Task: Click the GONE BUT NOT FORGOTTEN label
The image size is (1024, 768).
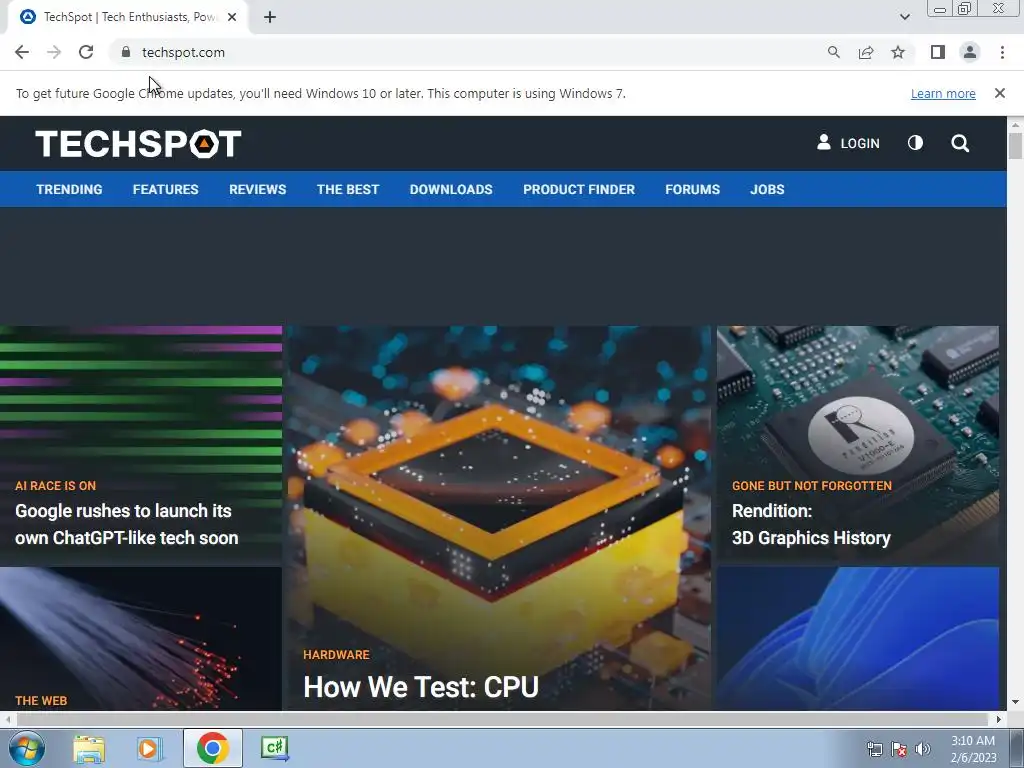Action: point(811,486)
